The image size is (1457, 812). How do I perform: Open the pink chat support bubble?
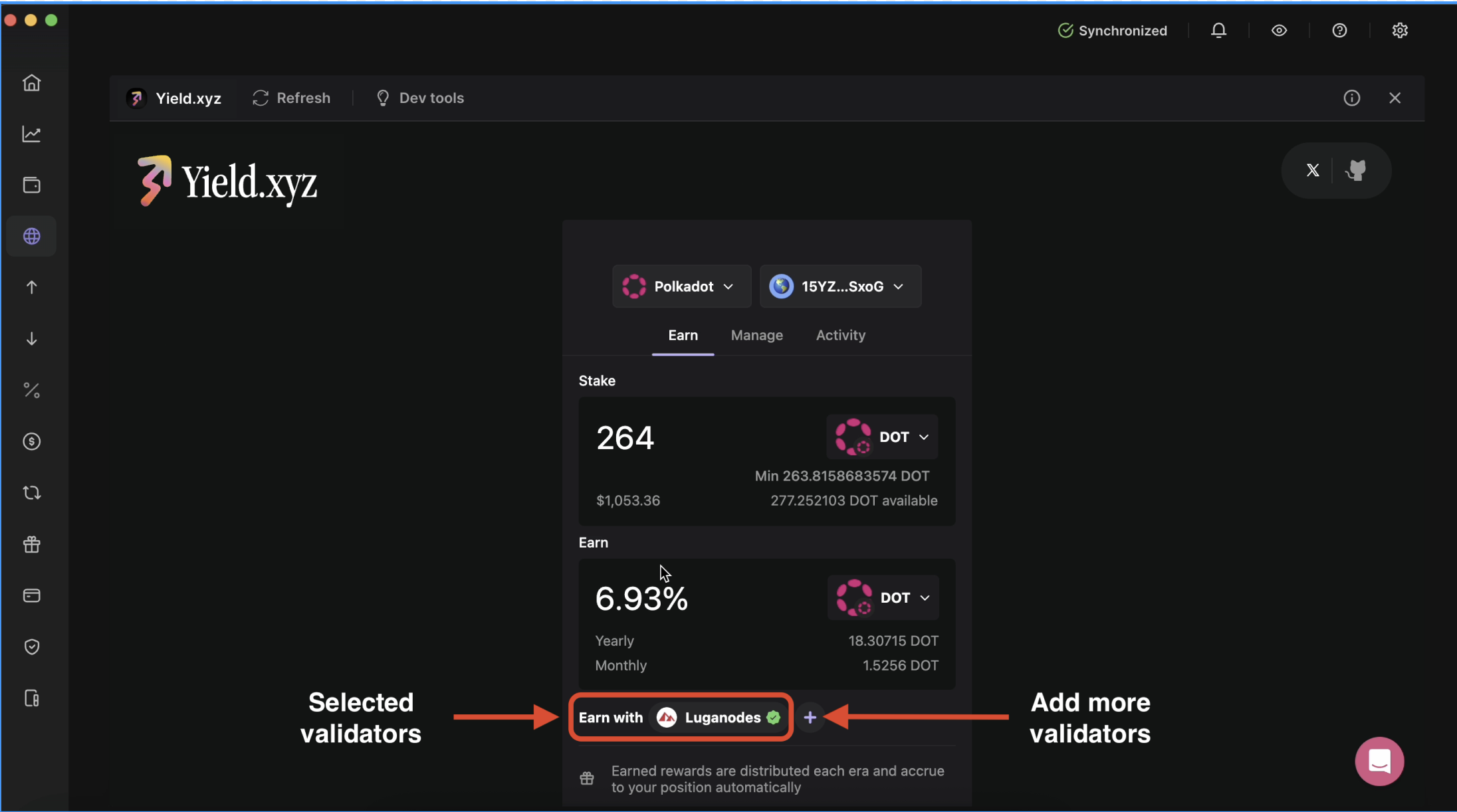pyautogui.click(x=1379, y=761)
